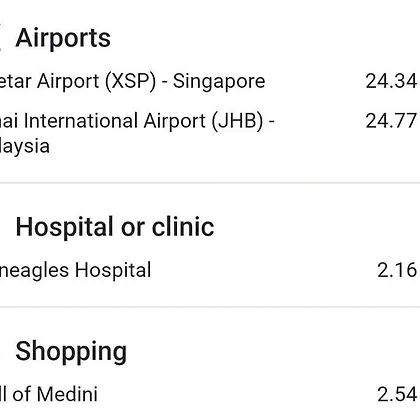Click the wrapped Malaysia text line
This screenshot has width=420, height=420.
[x=25, y=146]
